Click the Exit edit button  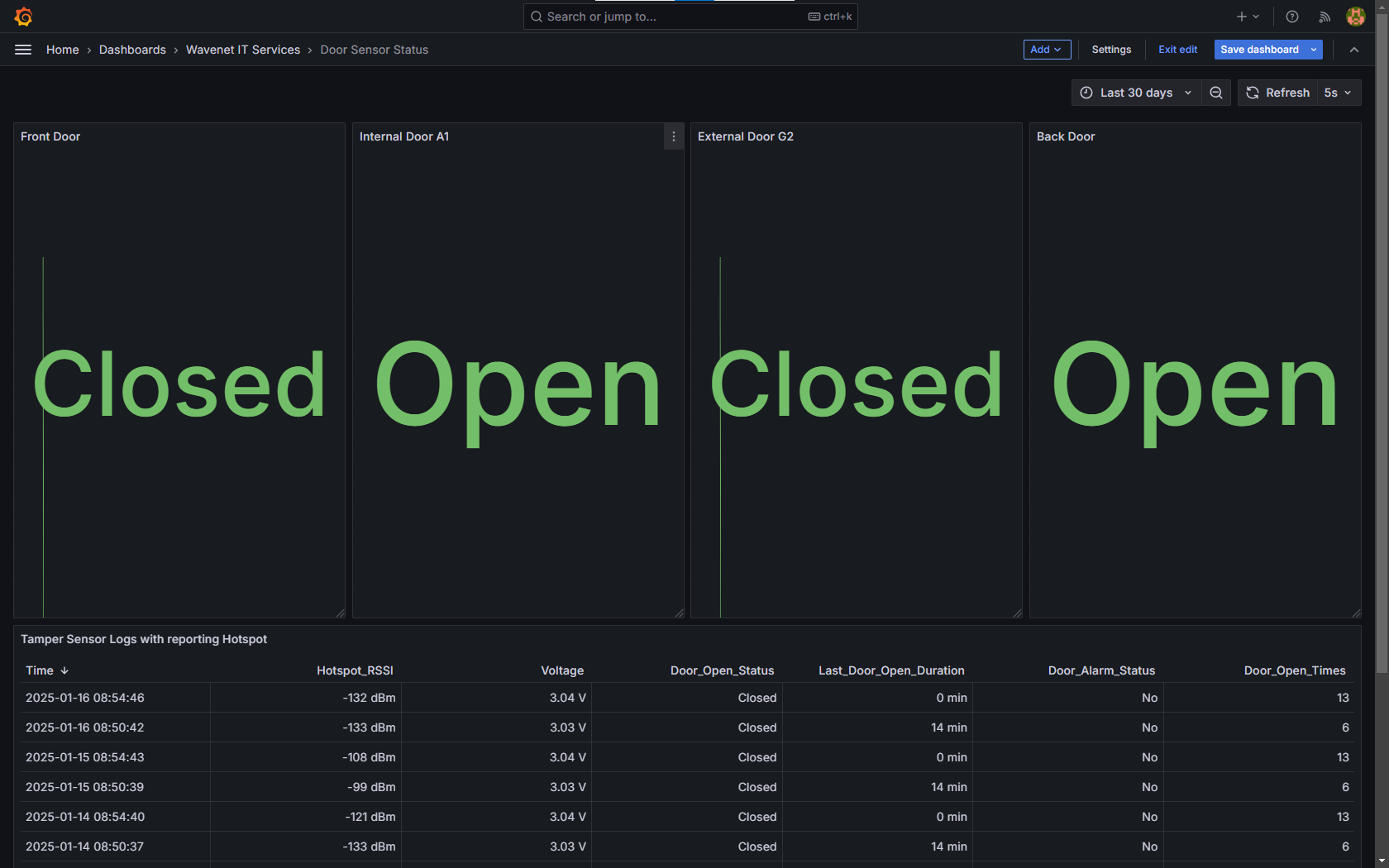(1177, 50)
